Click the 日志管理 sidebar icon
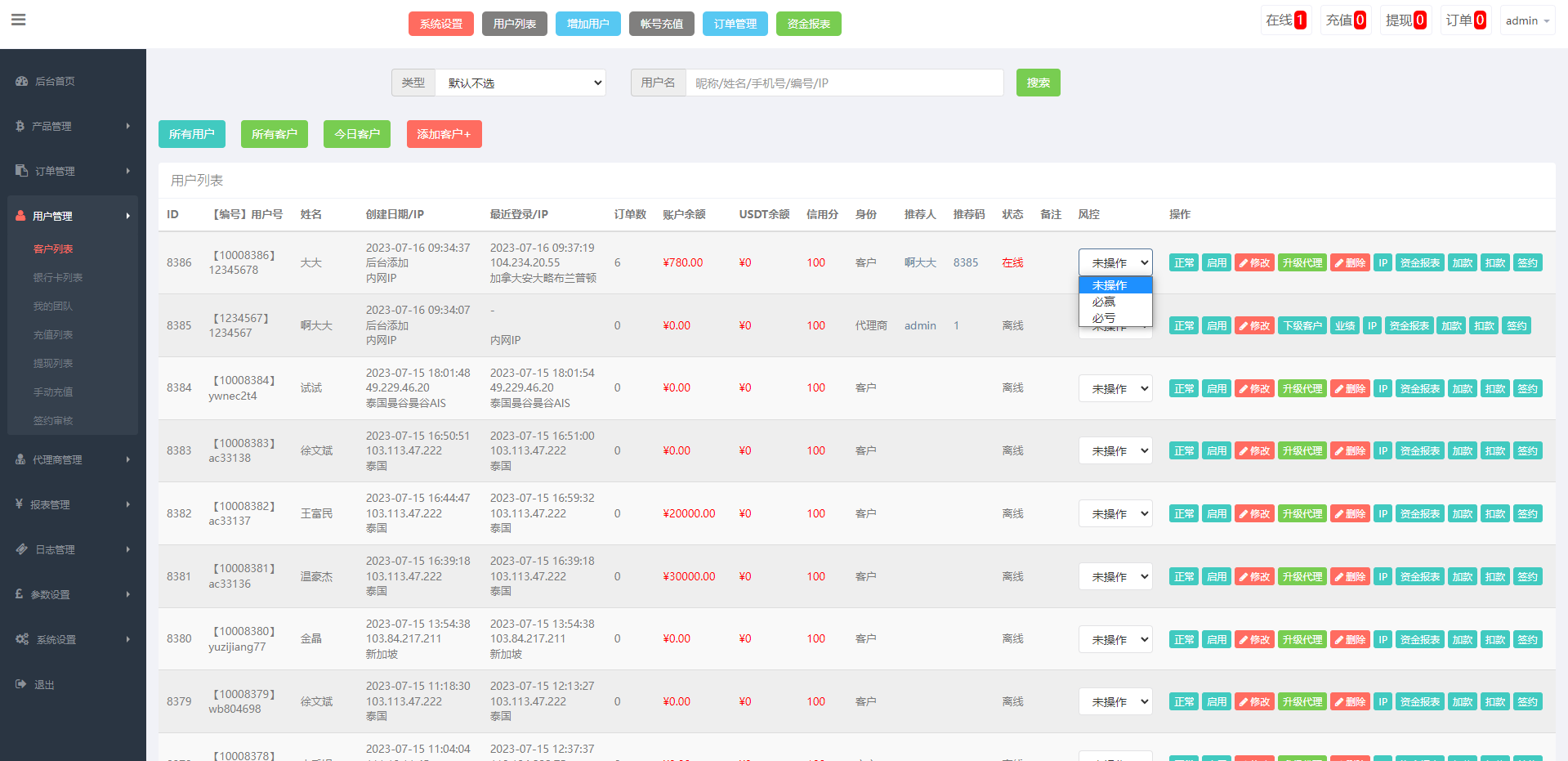This screenshot has width=1568, height=761. 22,549
